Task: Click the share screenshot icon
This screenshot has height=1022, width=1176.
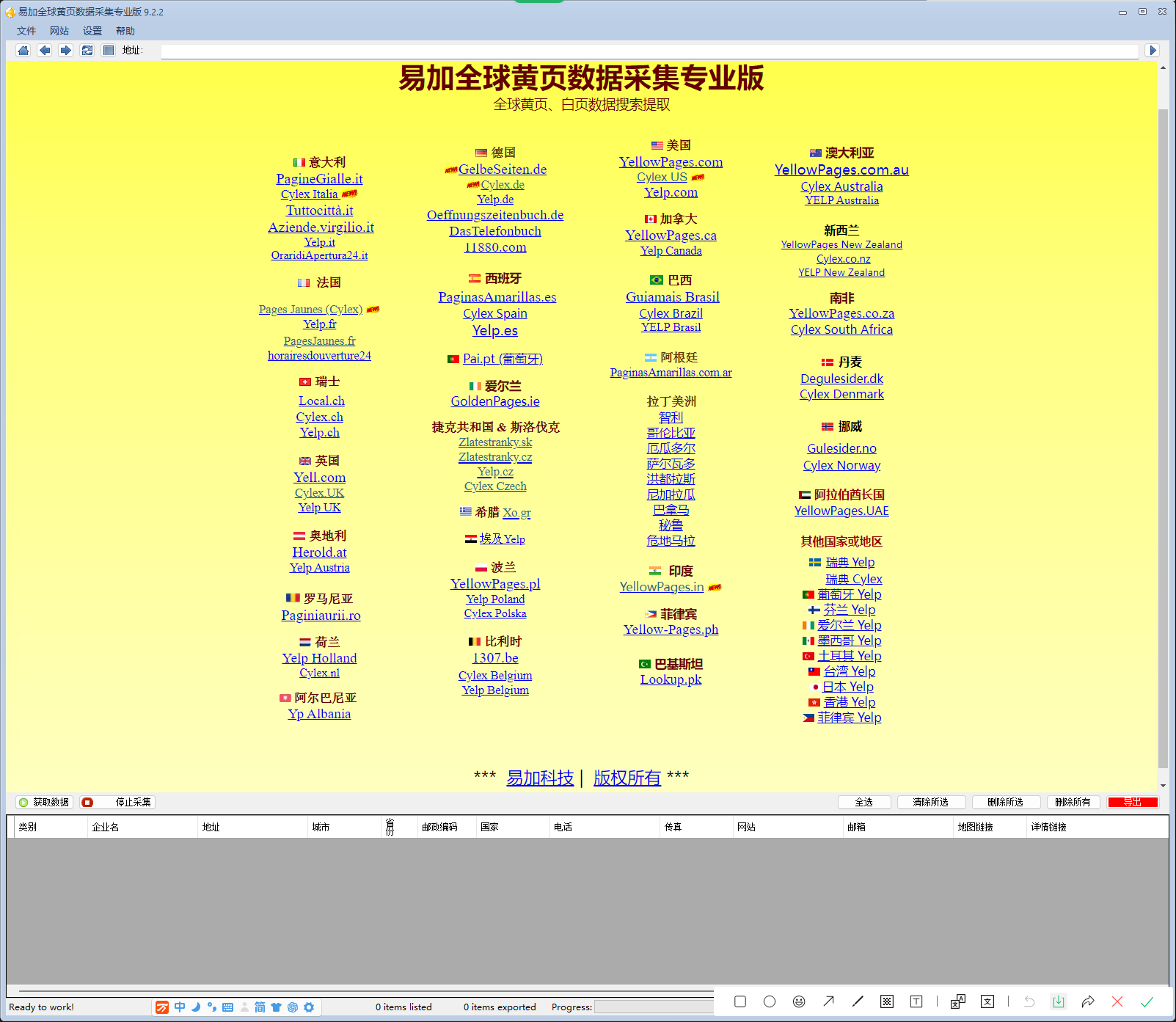Action: pos(1088,1001)
